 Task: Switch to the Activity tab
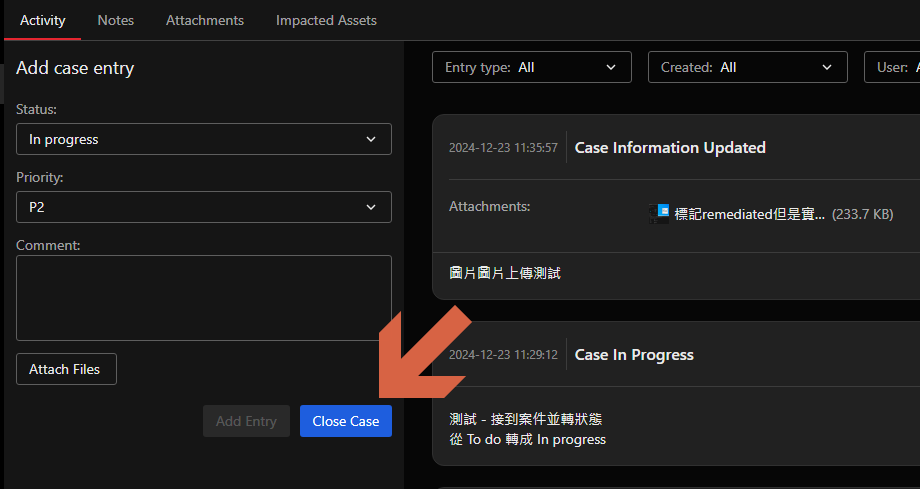(42, 20)
